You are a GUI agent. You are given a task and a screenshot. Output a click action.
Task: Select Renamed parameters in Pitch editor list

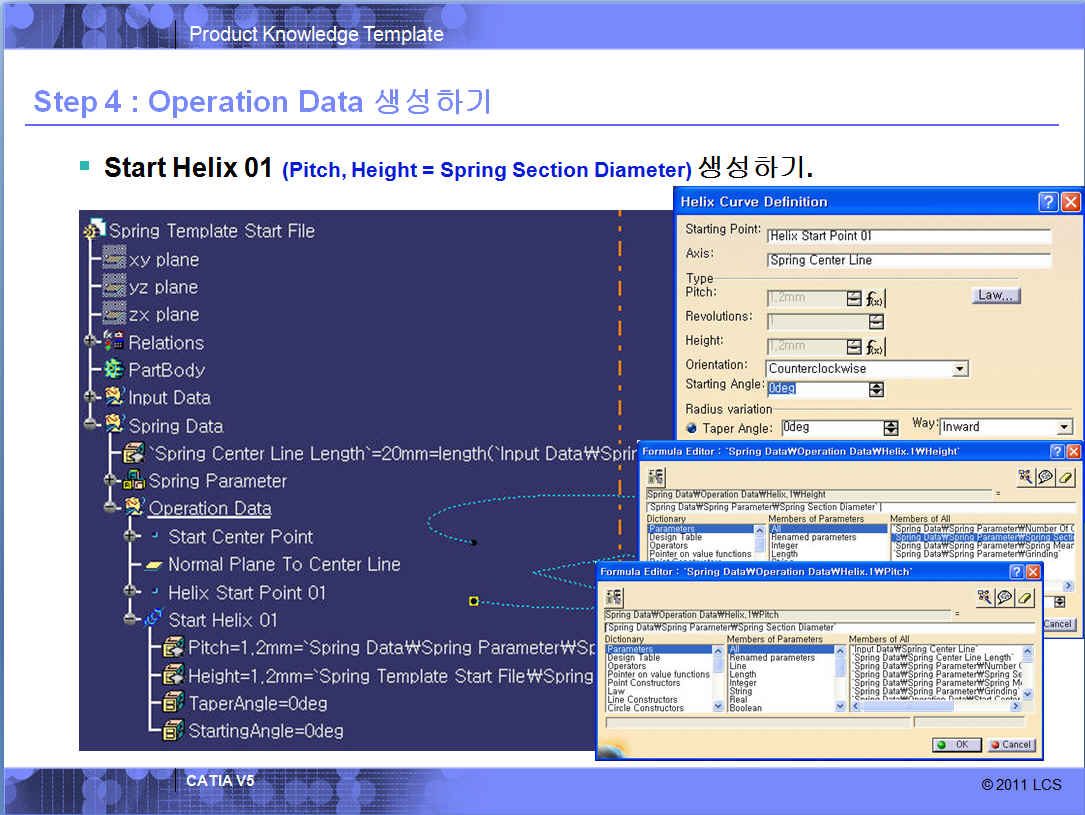point(769,658)
